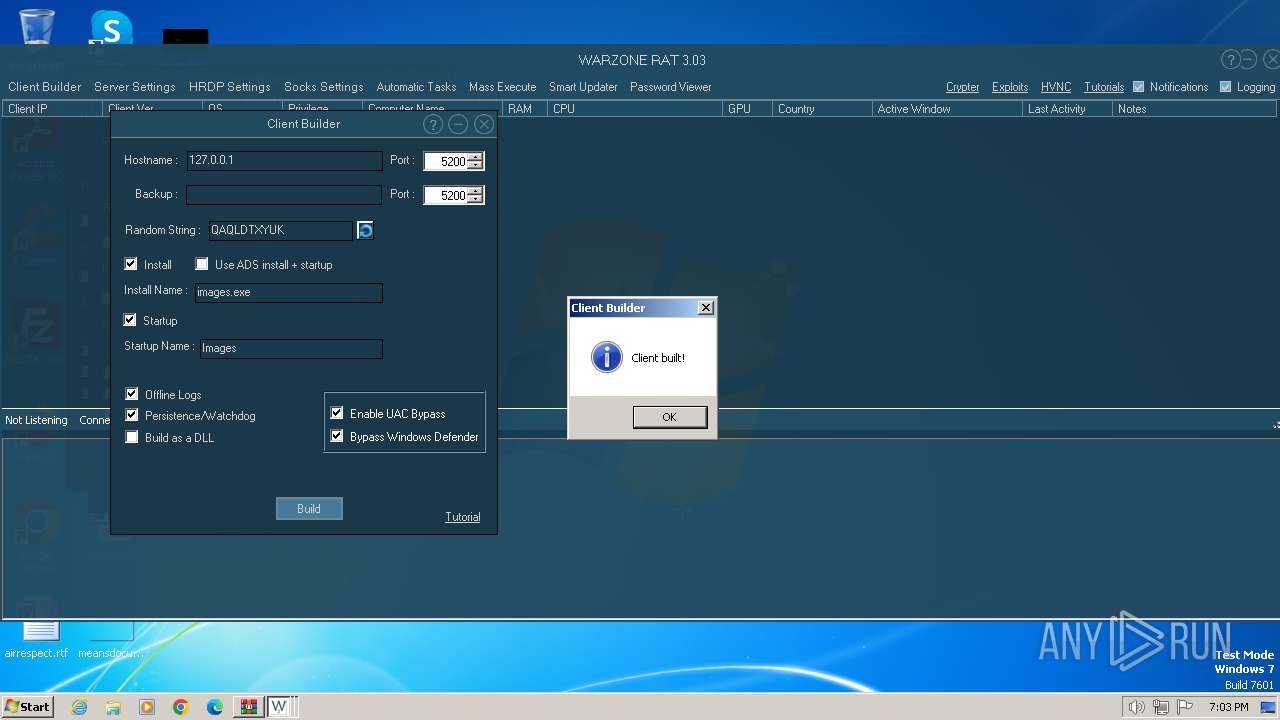Open the Tutorial link in Client Builder
Screen dimensions: 1280x720
[x=463, y=517]
